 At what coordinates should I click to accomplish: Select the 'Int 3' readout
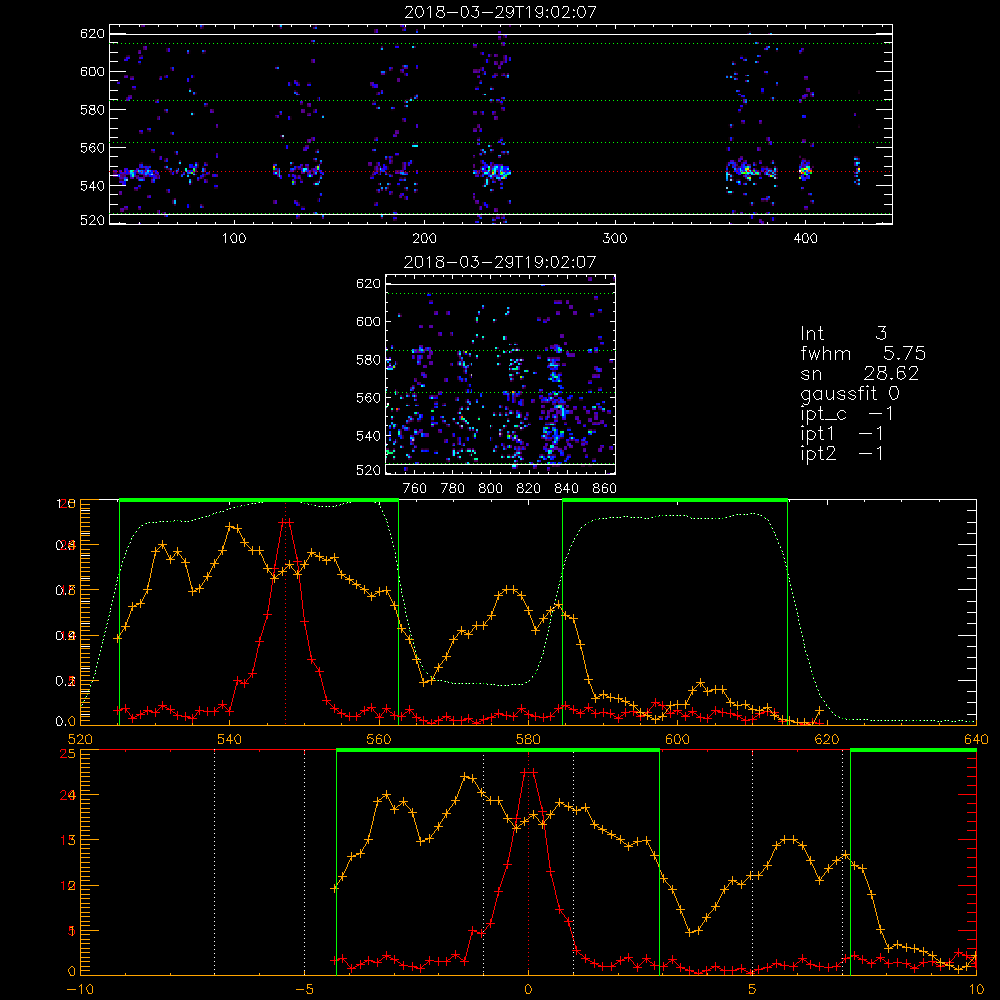coord(844,333)
